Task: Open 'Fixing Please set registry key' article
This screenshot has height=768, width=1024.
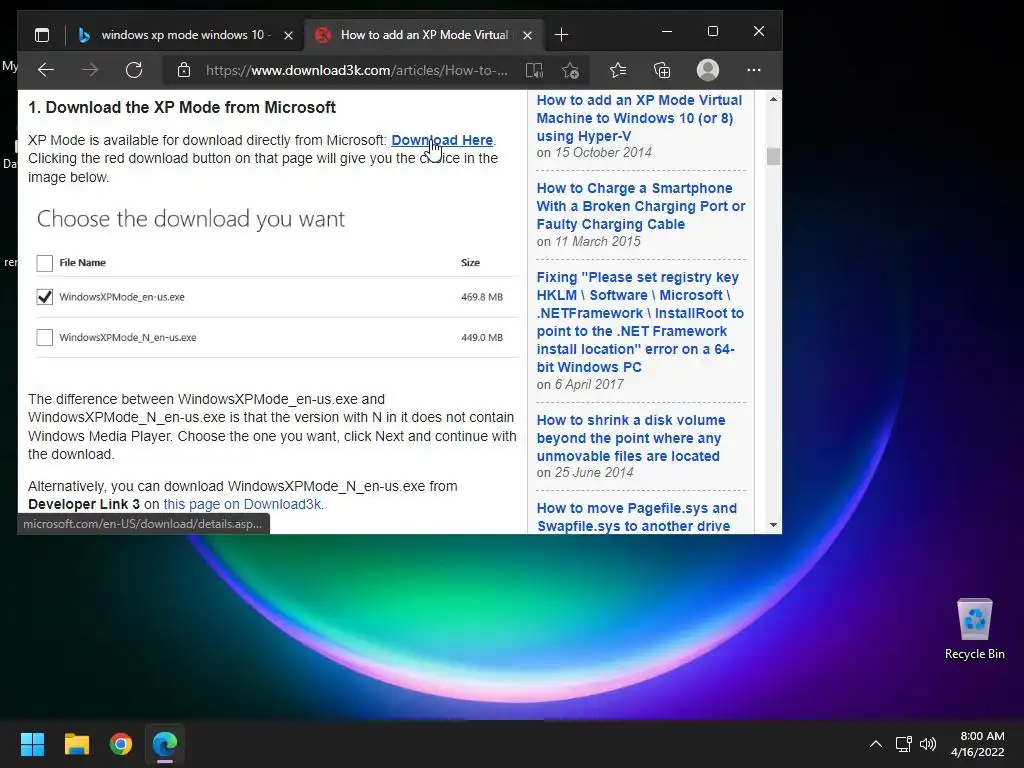Action: (x=640, y=322)
